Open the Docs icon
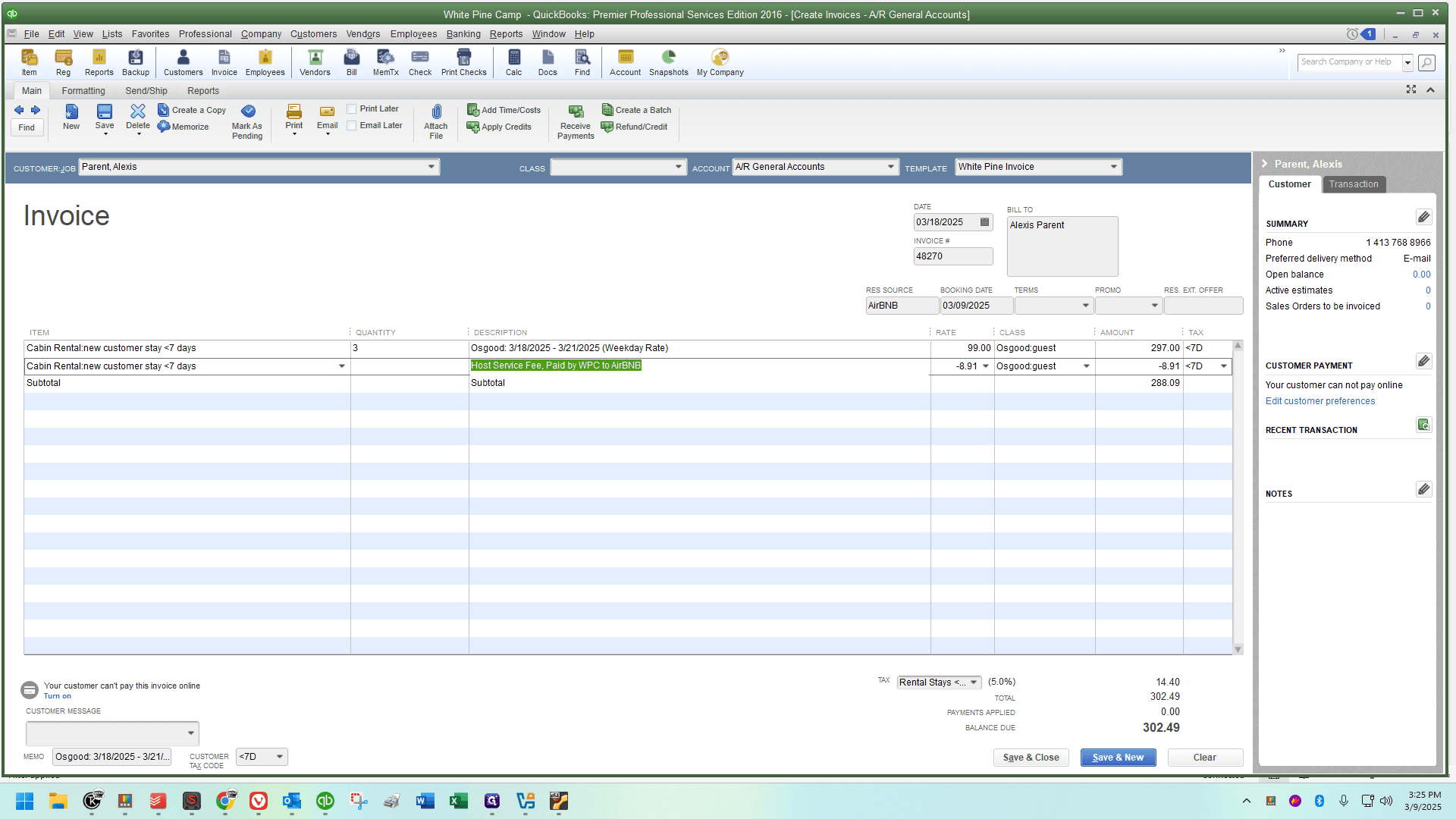This screenshot has height=819, width=1456. point(548,62)
